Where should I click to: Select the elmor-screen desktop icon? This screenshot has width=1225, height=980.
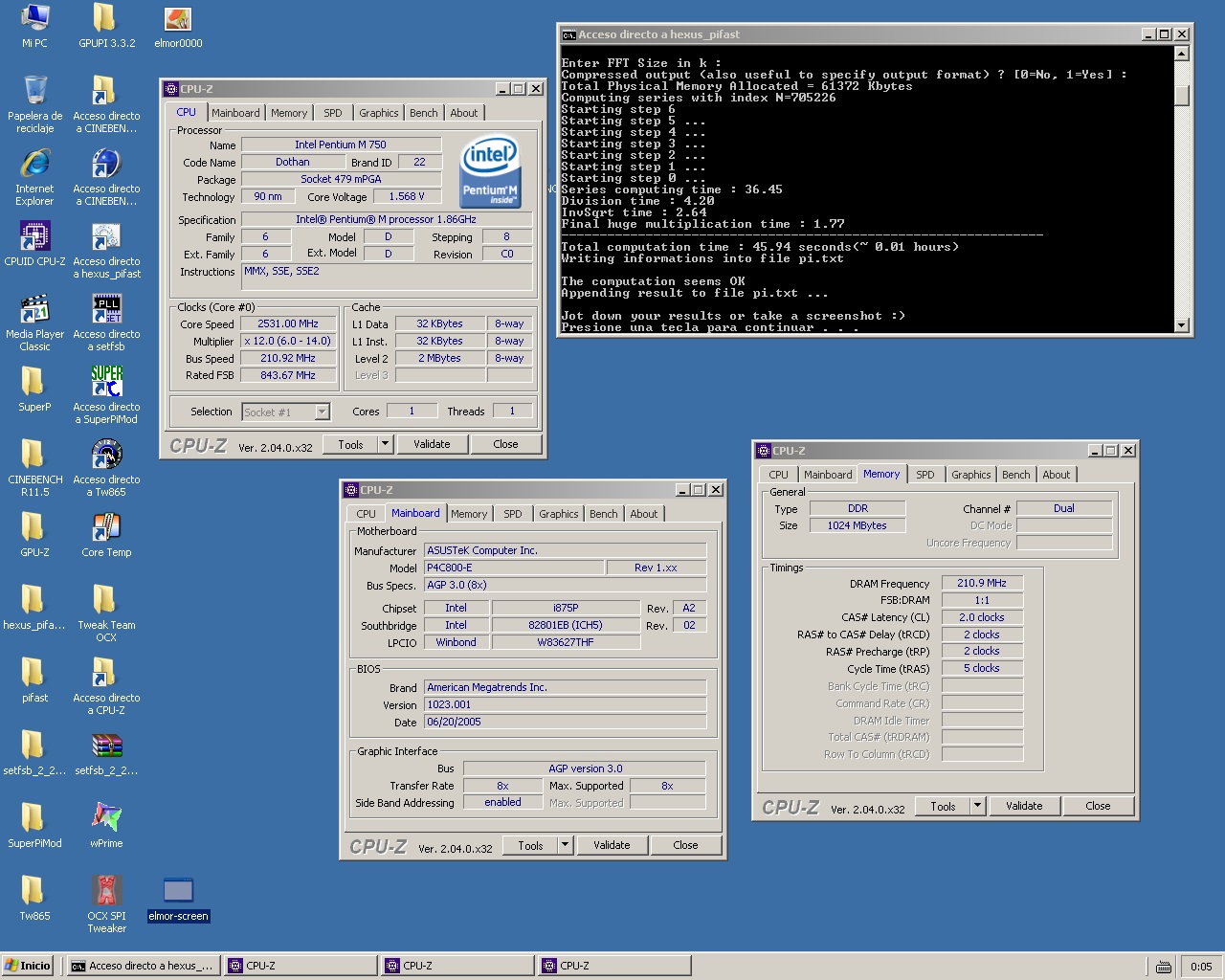point(178,898)
